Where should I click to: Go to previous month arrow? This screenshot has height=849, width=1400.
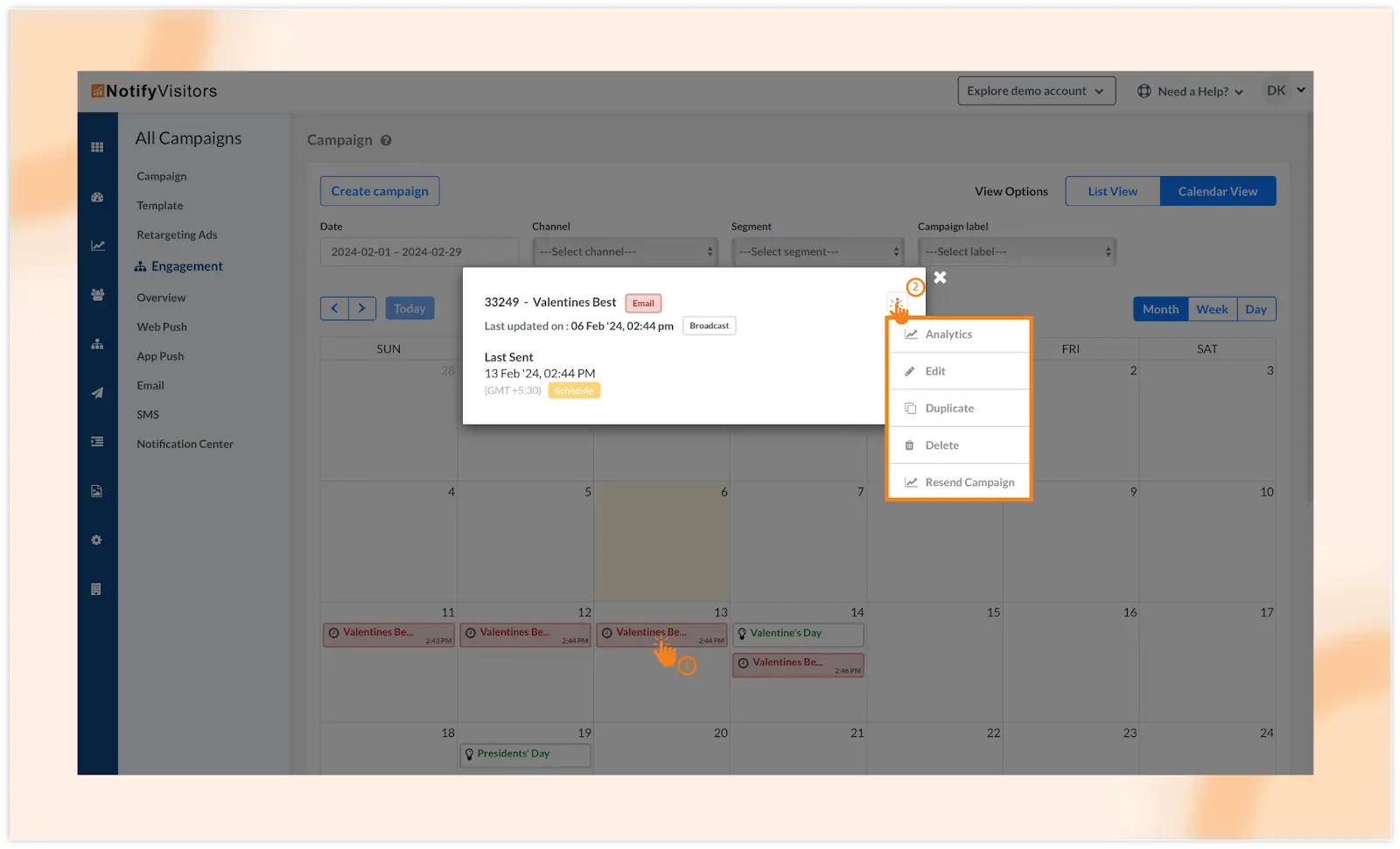(x=334, y=308)
